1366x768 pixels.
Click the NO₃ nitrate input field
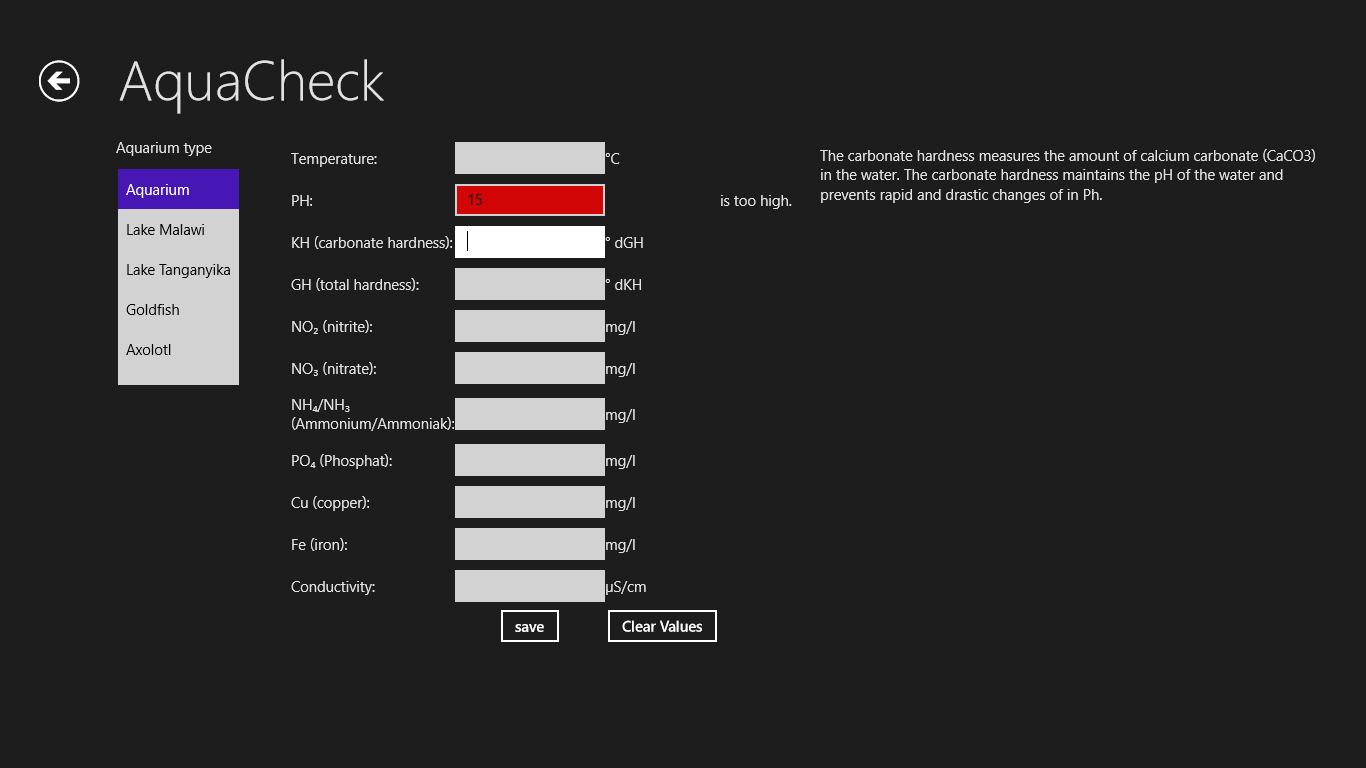pyautogui.click(x=529, y=368)
